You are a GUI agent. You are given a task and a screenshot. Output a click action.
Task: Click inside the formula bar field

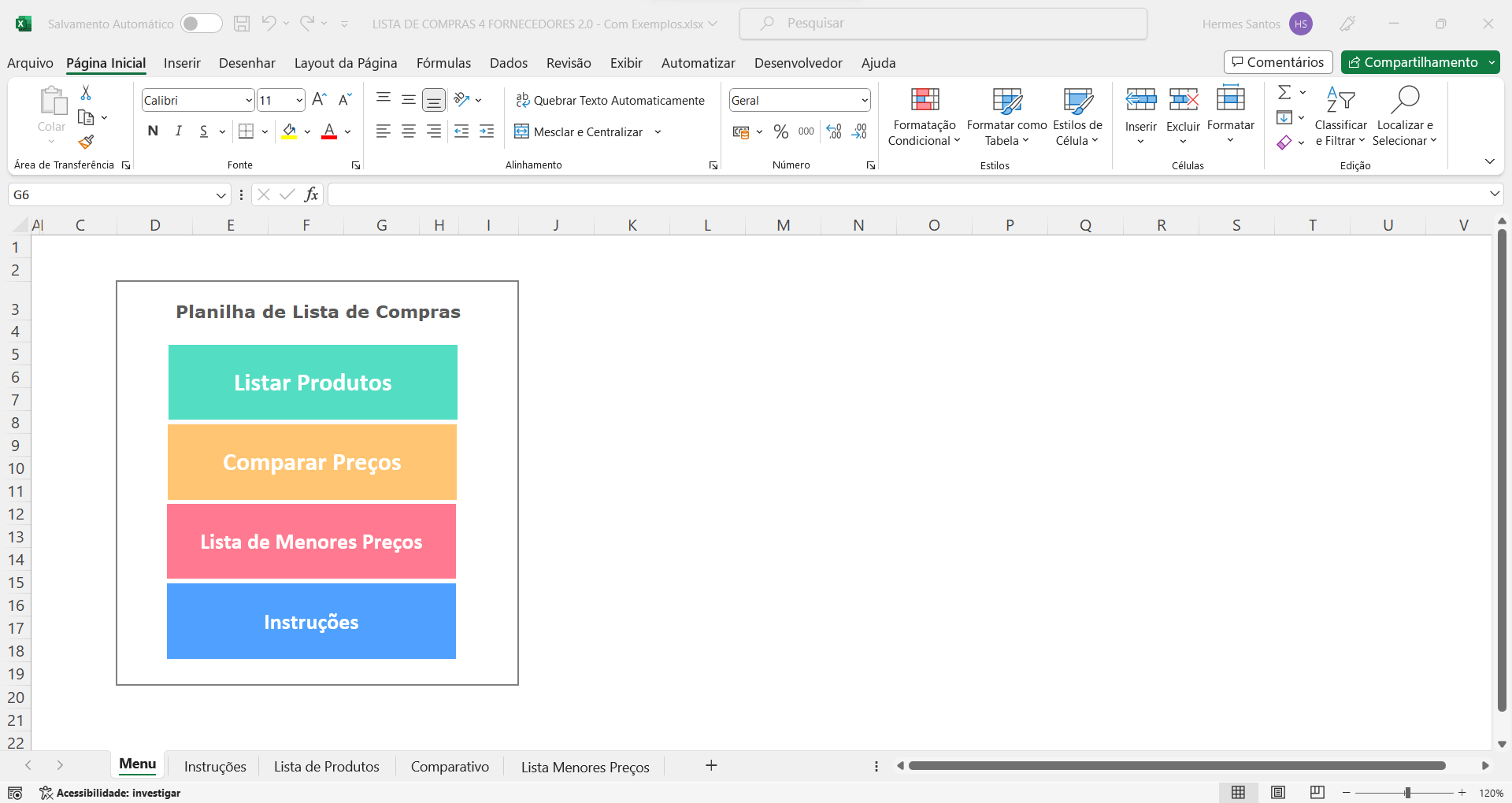click(x=906, y=194)
